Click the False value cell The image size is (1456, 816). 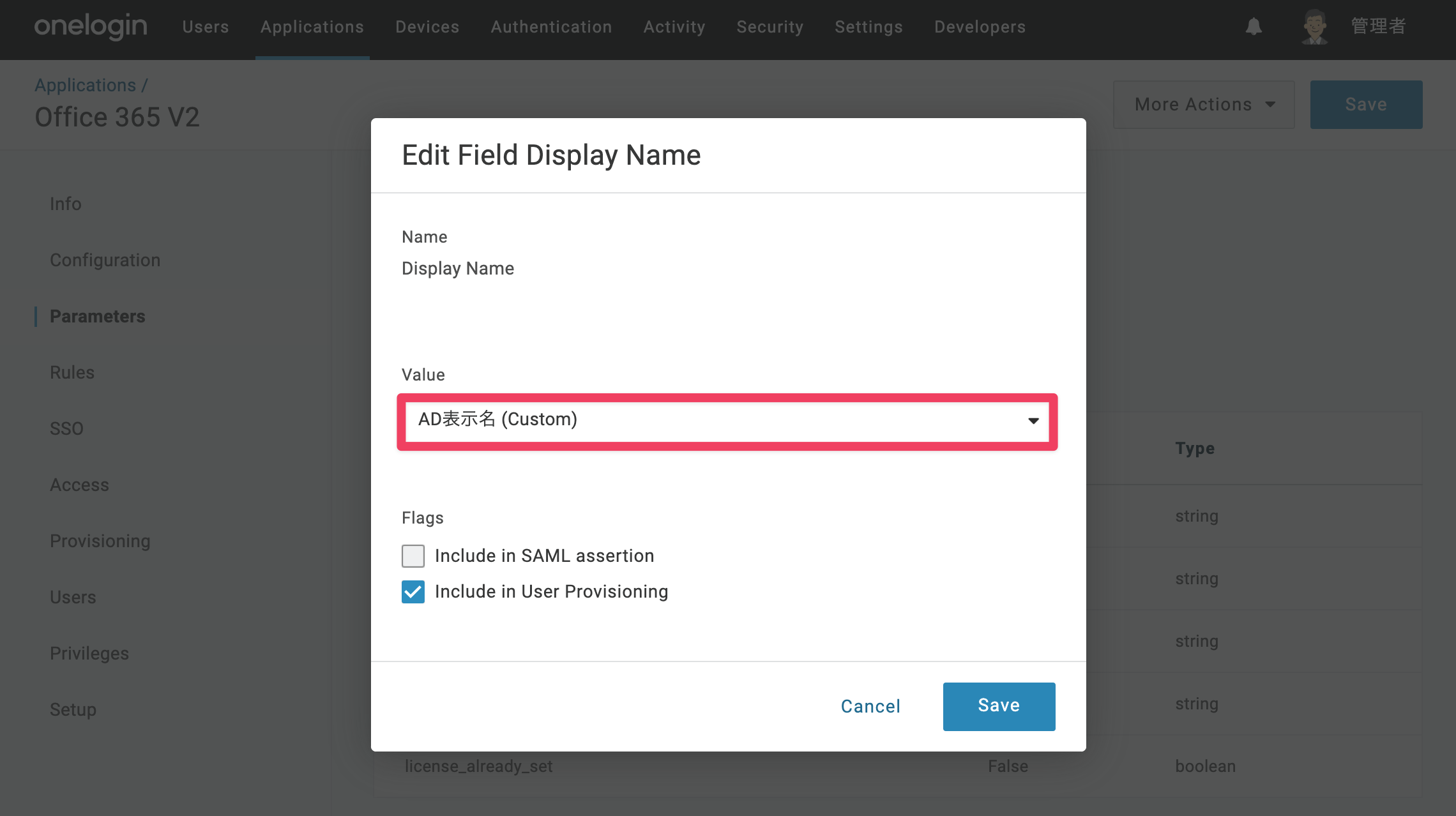(x=1008, y=766)
